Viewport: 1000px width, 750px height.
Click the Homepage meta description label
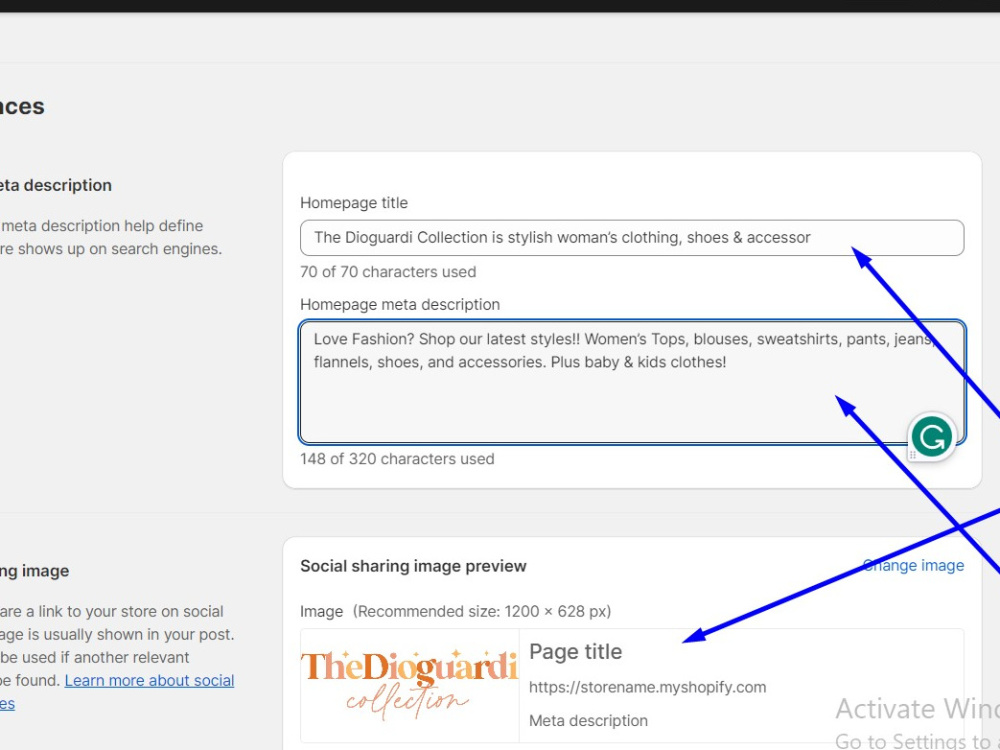pyautogui.click(x=400, y=305)
